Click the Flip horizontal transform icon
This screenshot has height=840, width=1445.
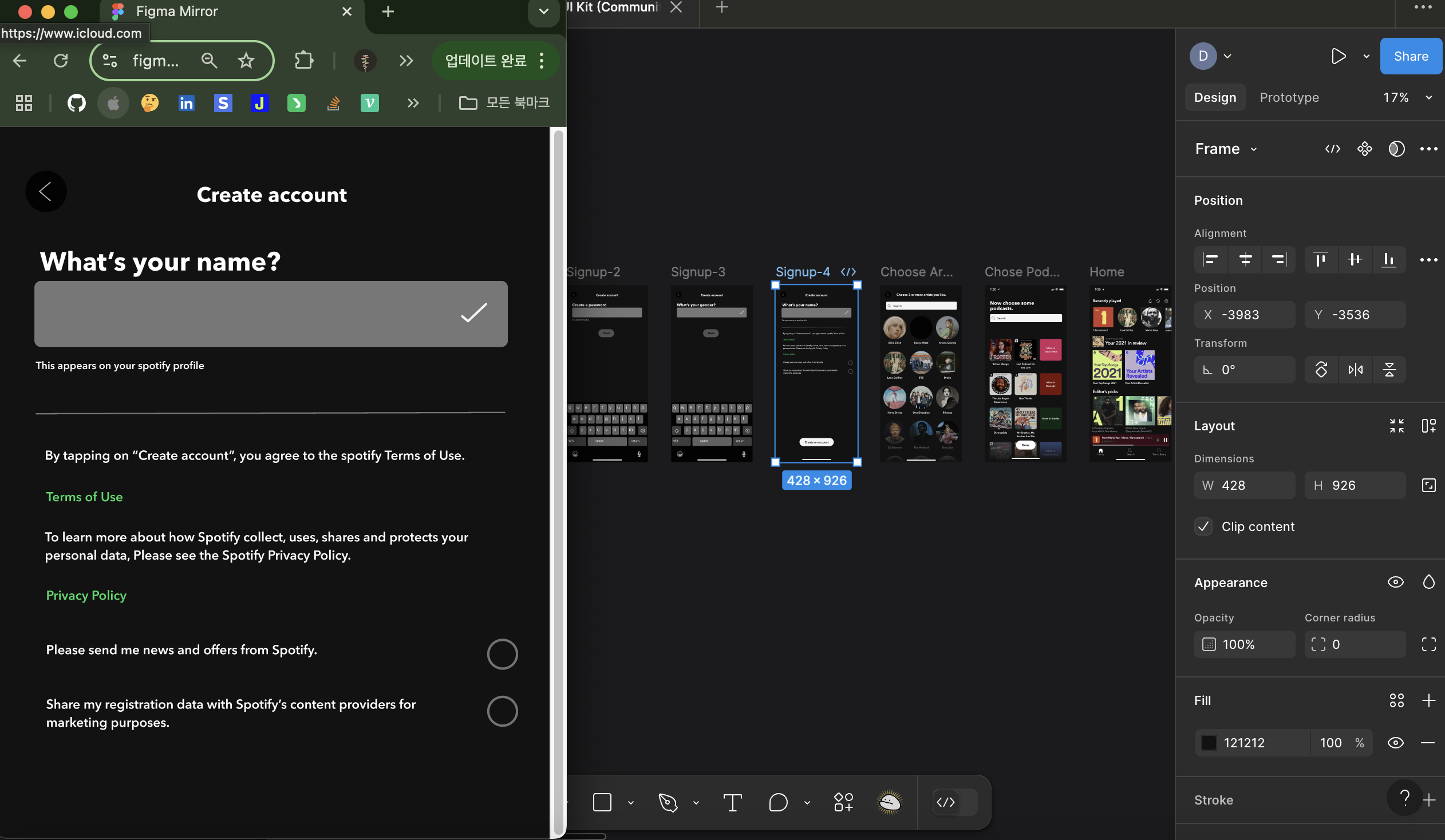click(x=1355, y=370)
